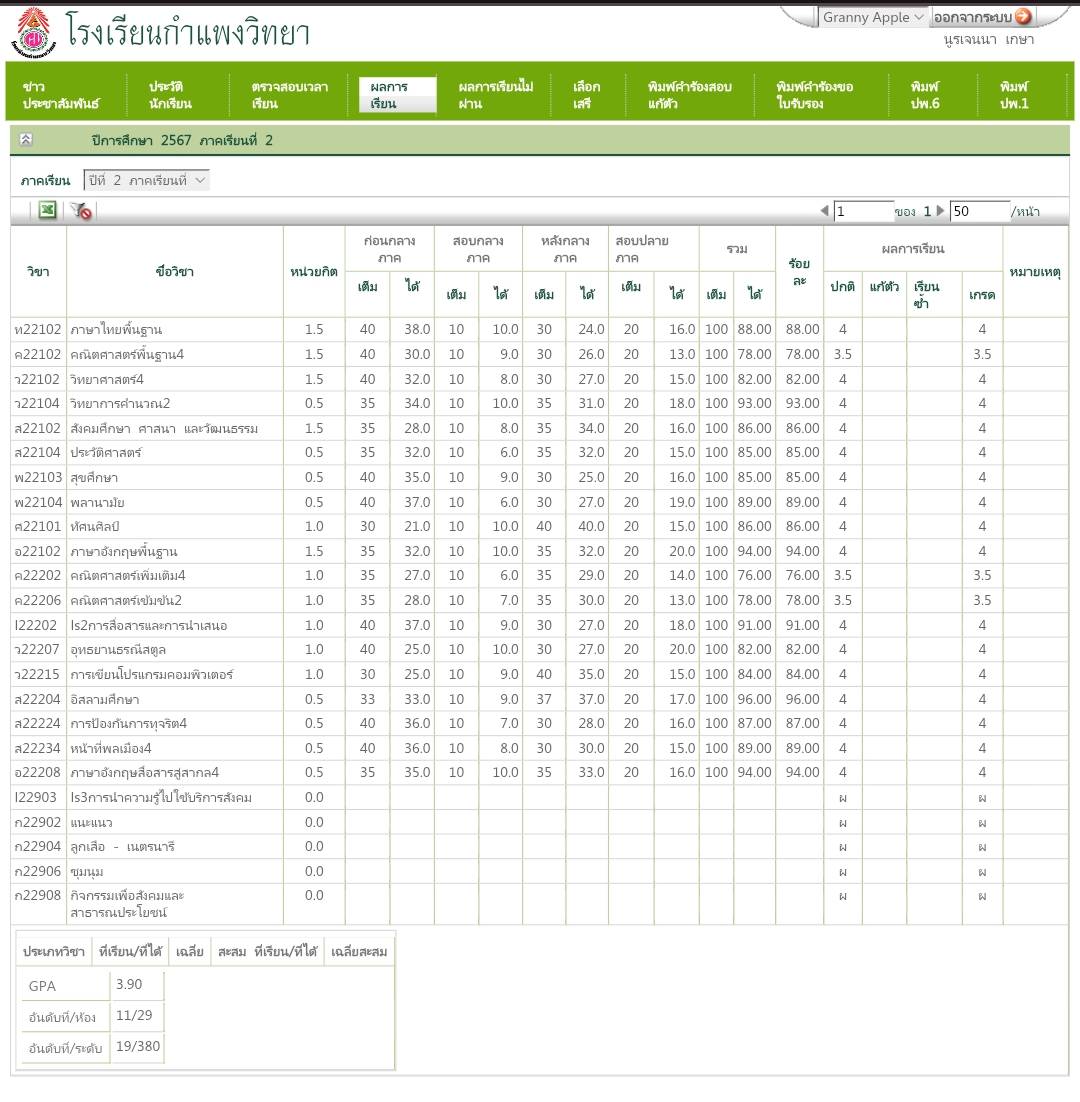Select subject คณิตศาสตร์พื้นฐาน4

[x=126, y=354]
